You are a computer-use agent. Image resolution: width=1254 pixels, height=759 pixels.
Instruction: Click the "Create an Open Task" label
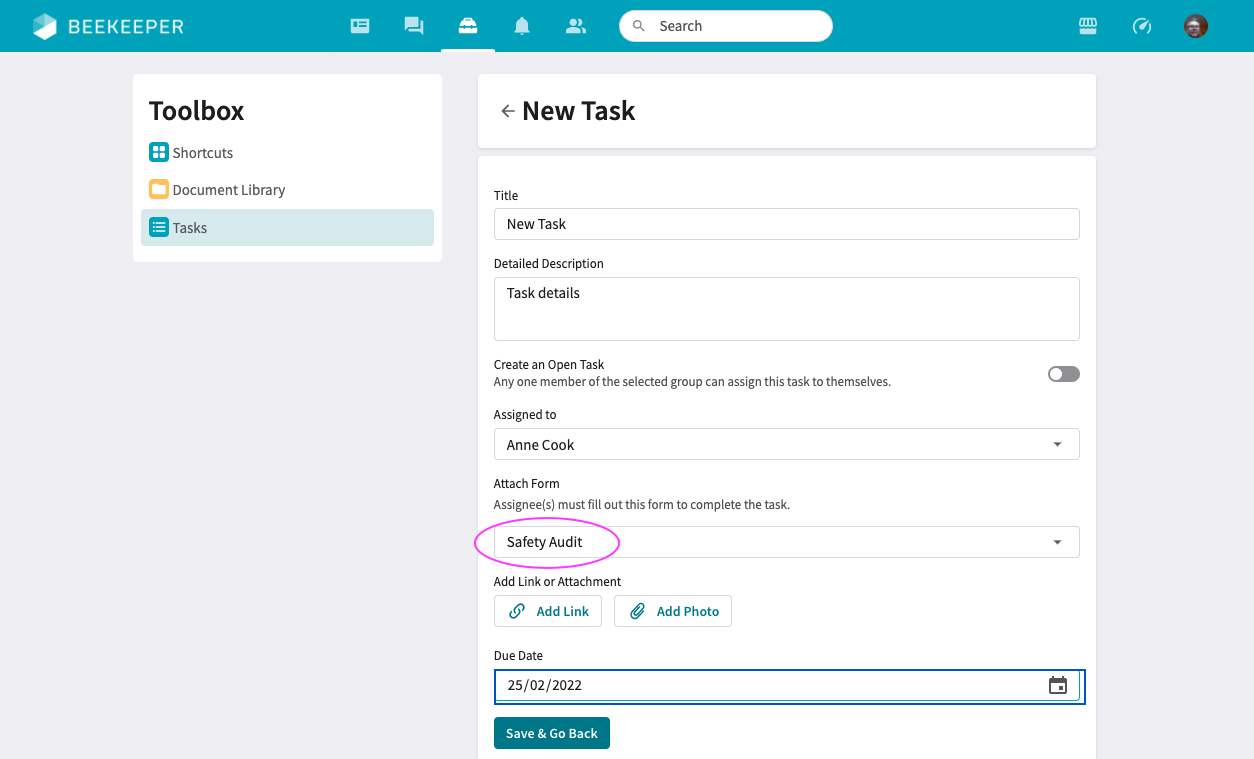pos(549,365)
